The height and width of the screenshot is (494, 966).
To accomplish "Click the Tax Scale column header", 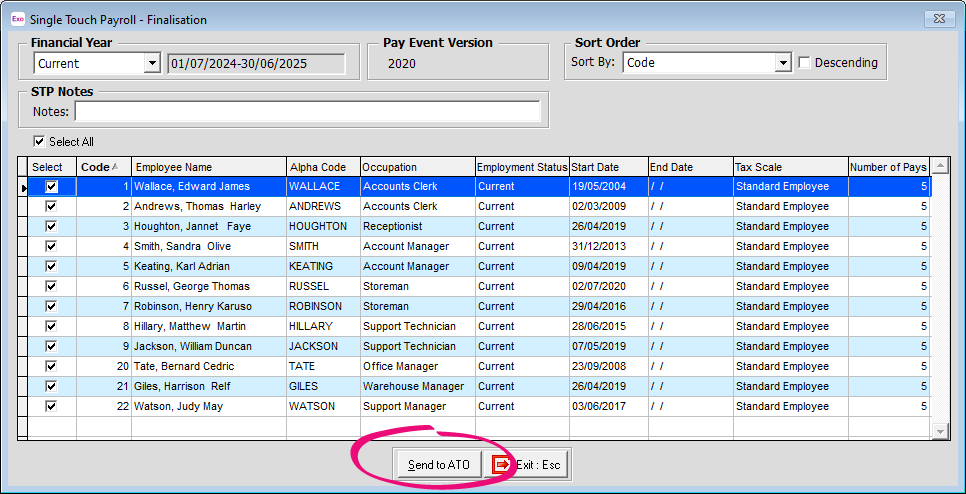I will pos(789,167).
